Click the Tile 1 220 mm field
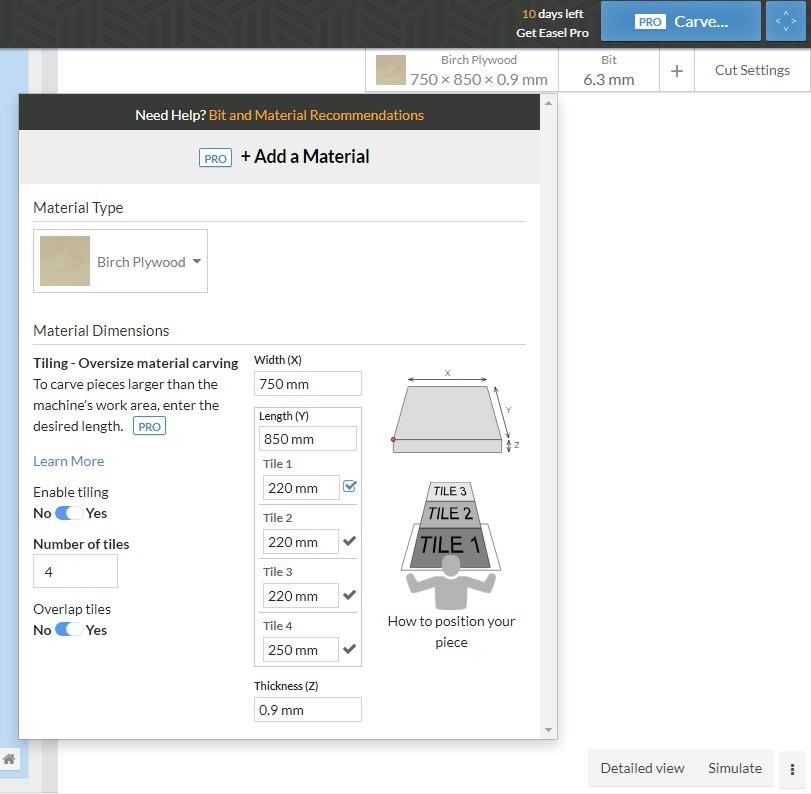 (301, 488)
